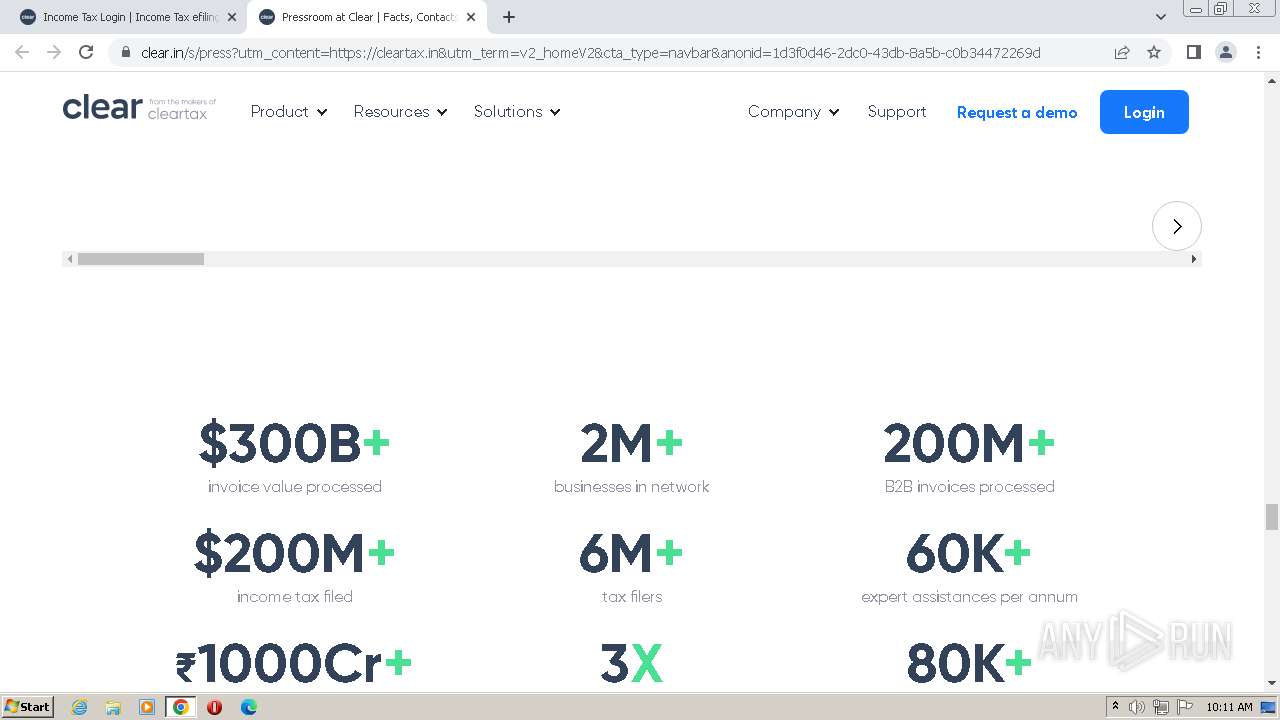Image resolution: width=1280 pixels, height=720 pixels.
Task: Click the $300B+ statistic
Action: [x=294, y=444]
